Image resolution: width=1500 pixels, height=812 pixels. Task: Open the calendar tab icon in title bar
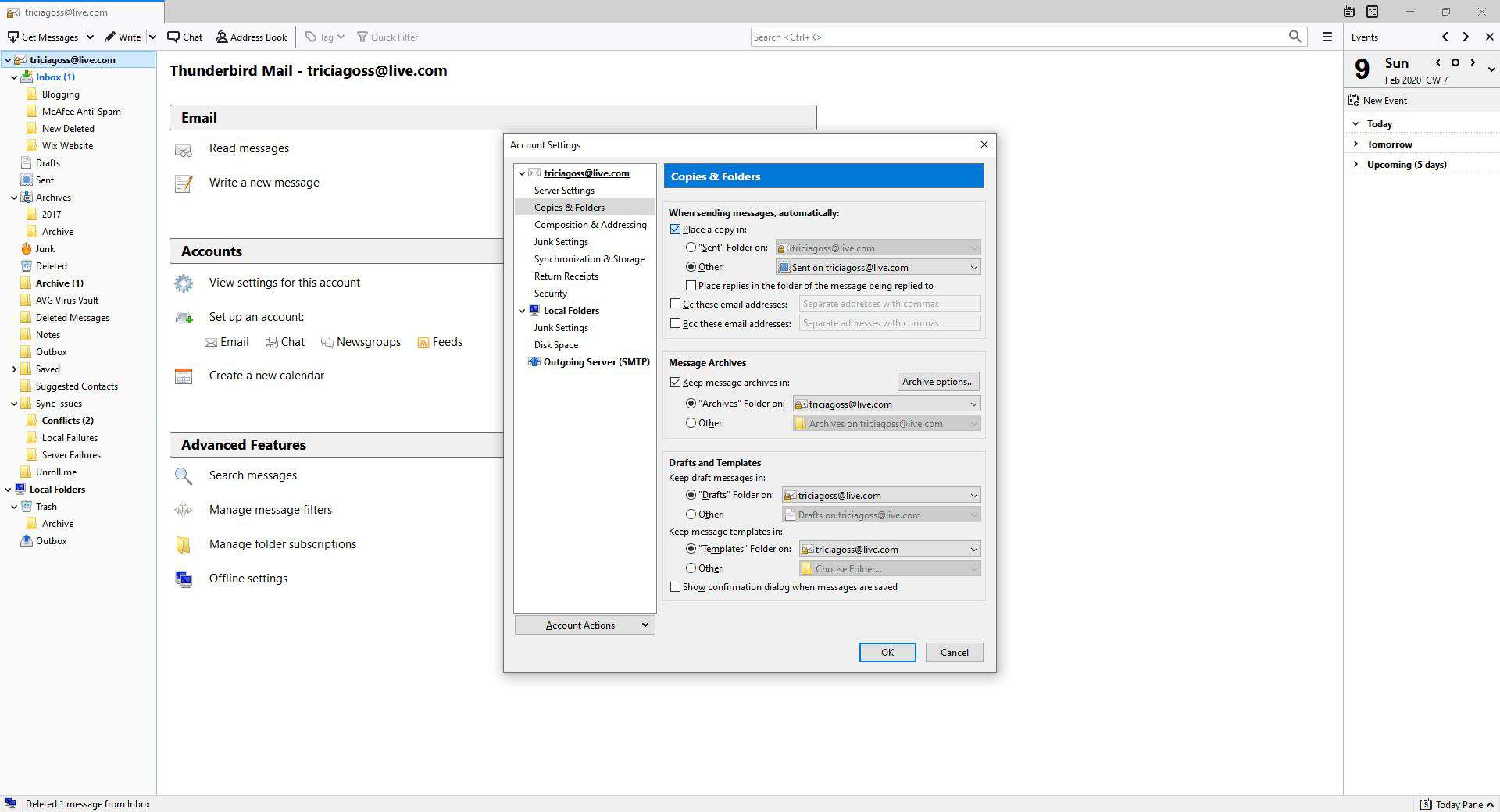click(1349, 12)
